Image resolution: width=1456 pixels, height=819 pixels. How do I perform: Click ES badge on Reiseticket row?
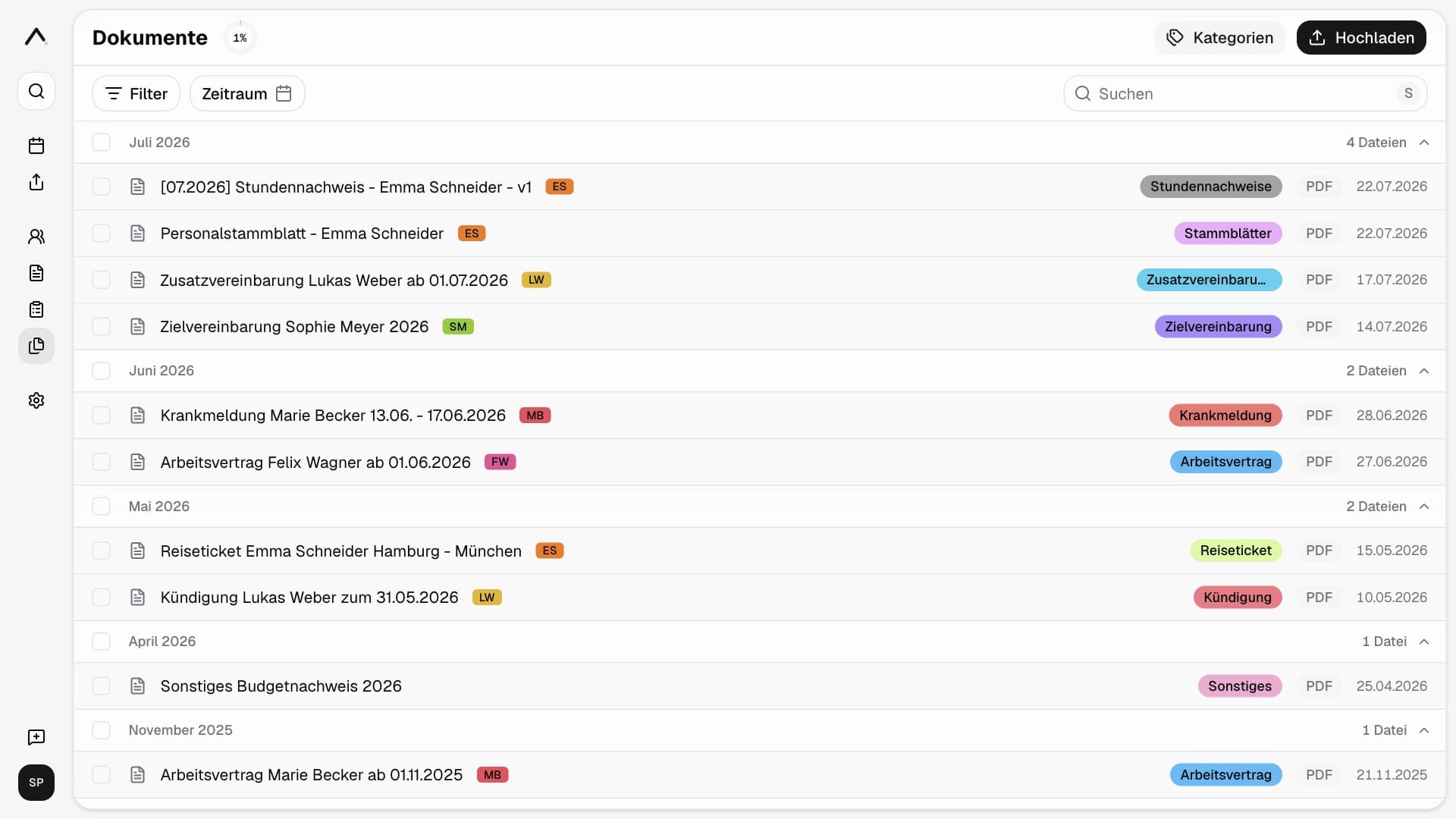[x=550, y=551]
